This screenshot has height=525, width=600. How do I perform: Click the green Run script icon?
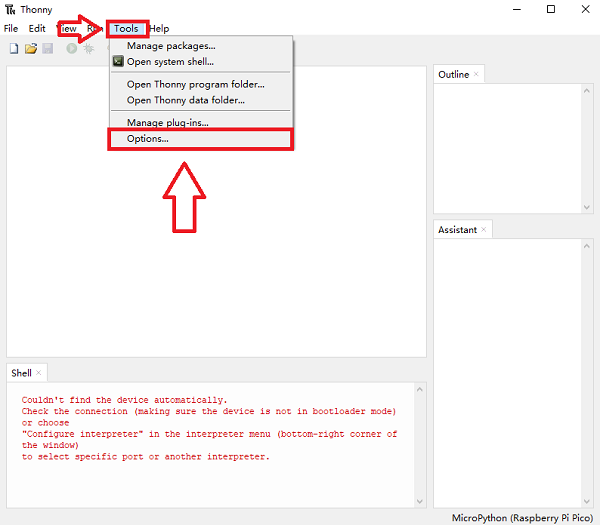(72, 49)
